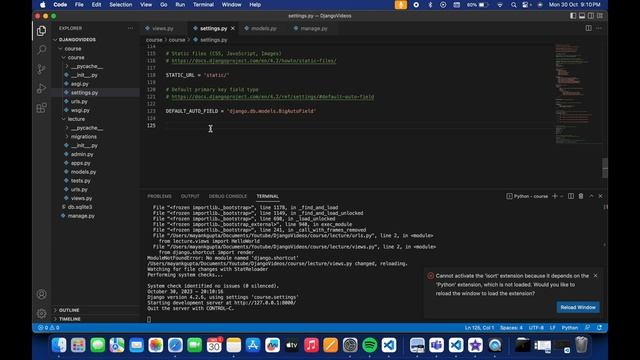This screenshot has height=360, width=640.
Task: Dismiss the isort extension notification
Action: pyautogui.click(x=596, y=276)
